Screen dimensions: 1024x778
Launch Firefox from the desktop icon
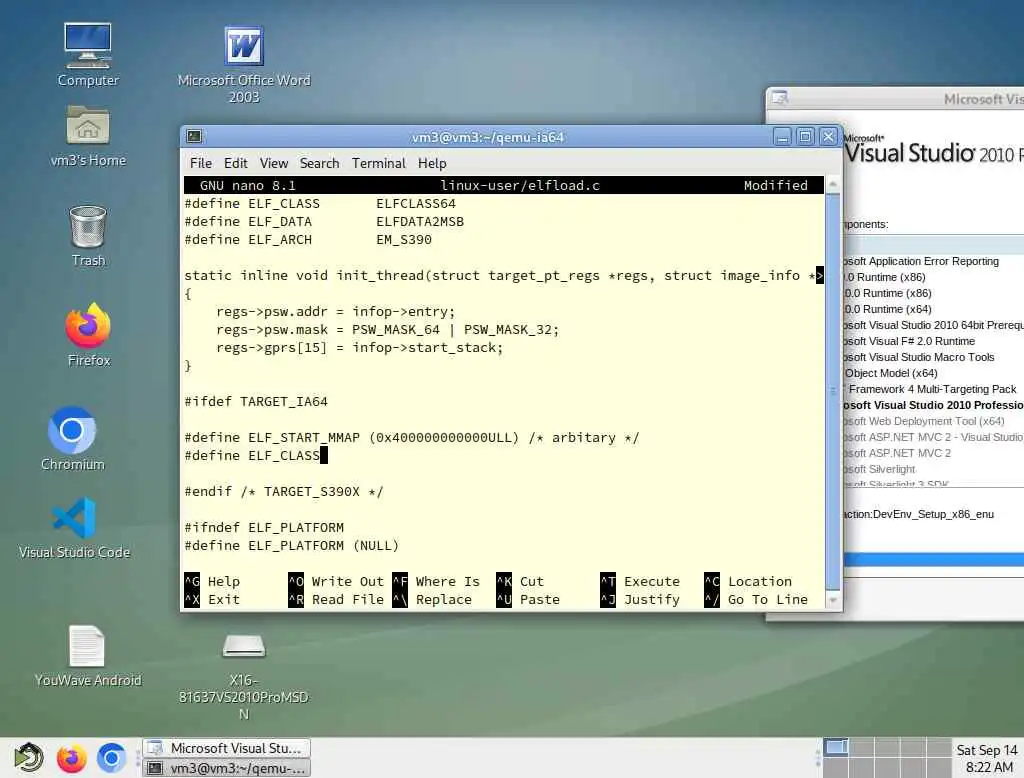[x=88, y=334]
